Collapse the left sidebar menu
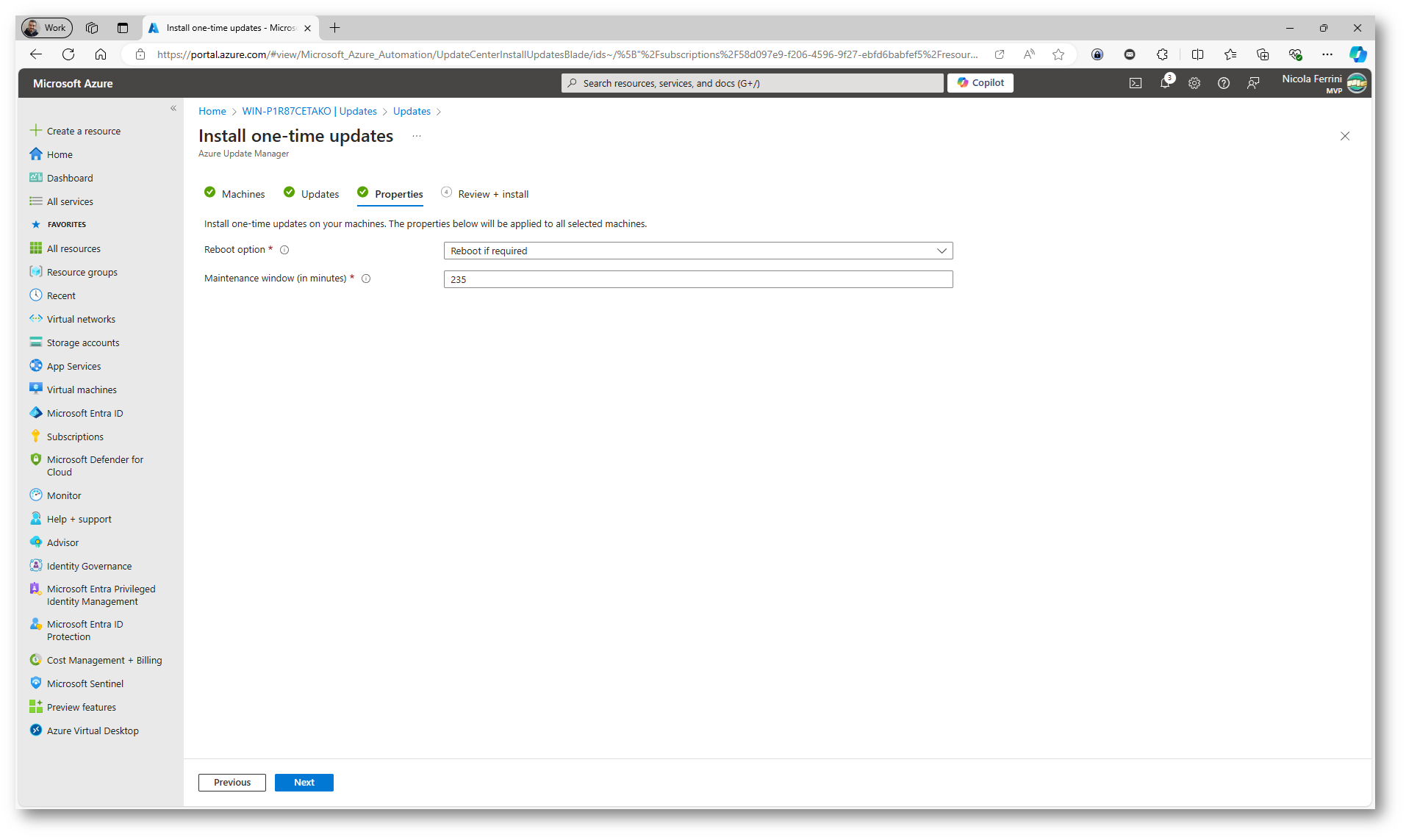This screenshot has width=1406, height=840. tap(173, 109)
